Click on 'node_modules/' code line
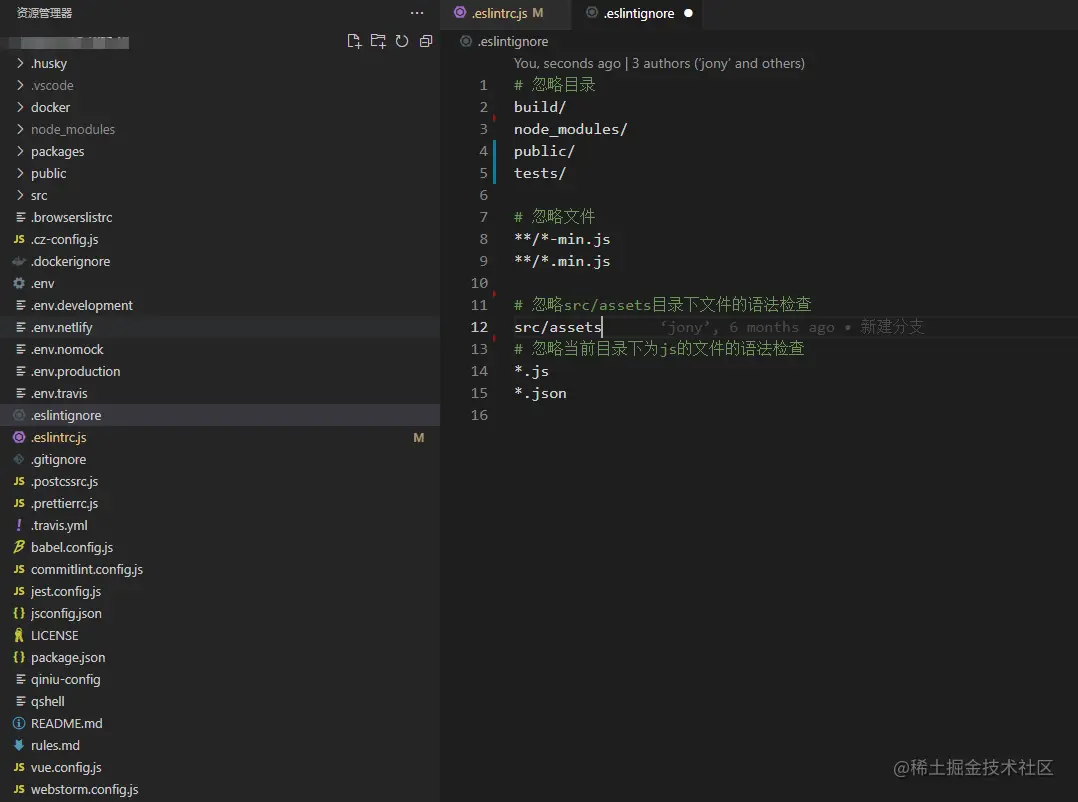 [571, 129]
